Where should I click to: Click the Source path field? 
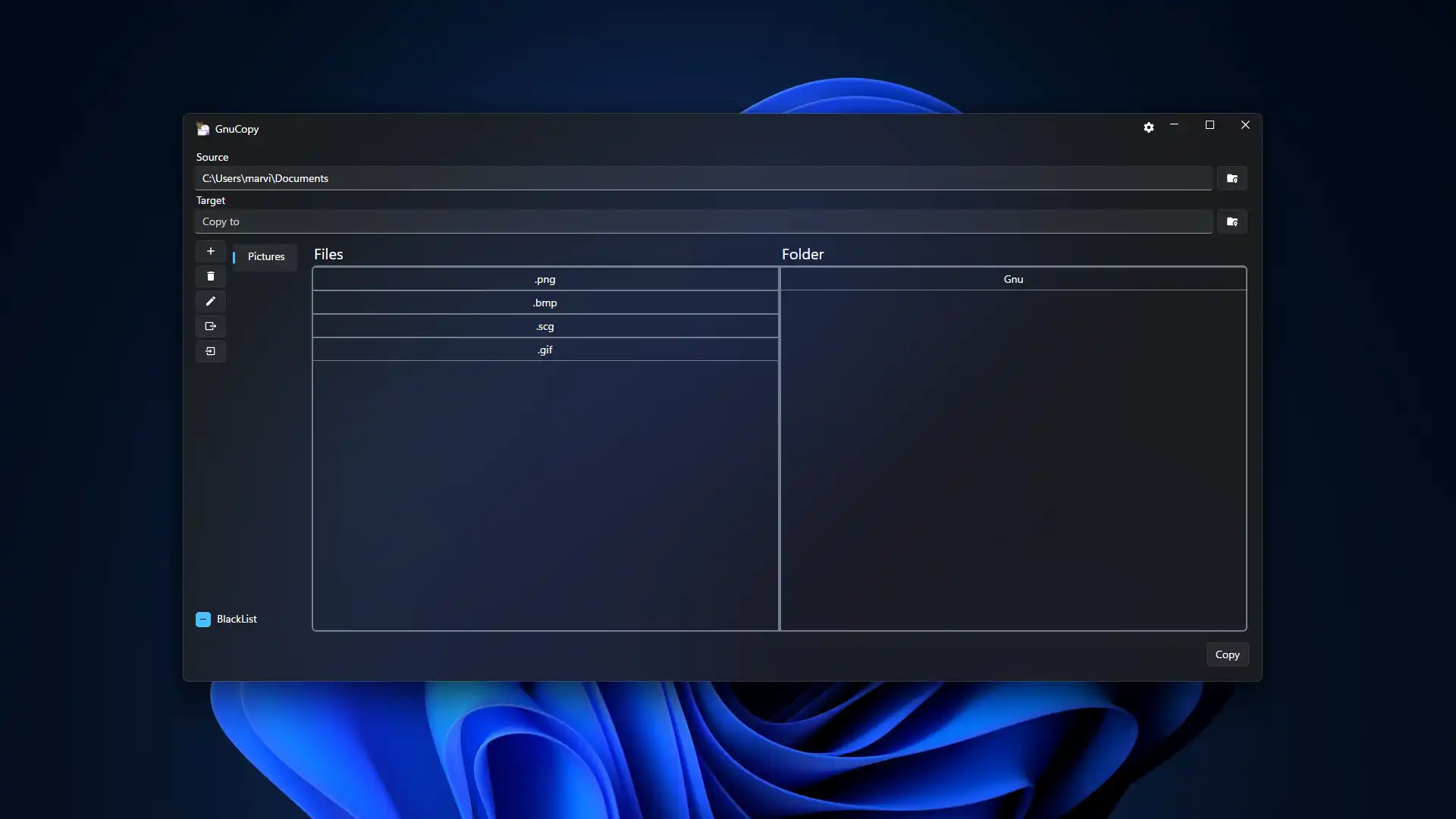[703, 178]
